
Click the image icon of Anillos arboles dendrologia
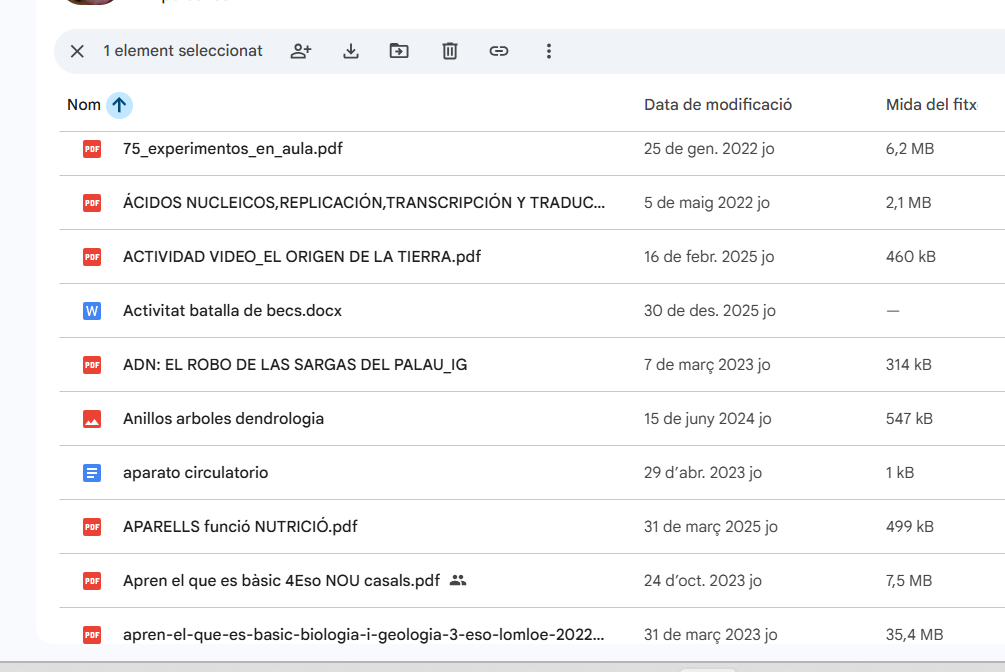click(x=92, y=419)
